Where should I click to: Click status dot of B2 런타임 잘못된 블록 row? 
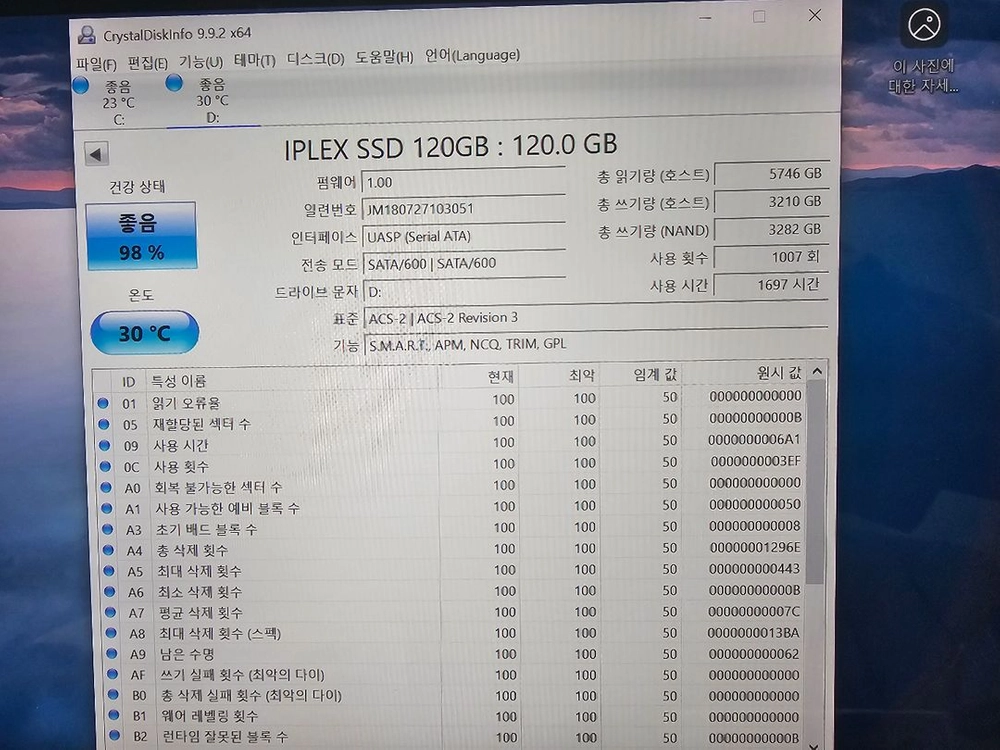coord(115,735)
